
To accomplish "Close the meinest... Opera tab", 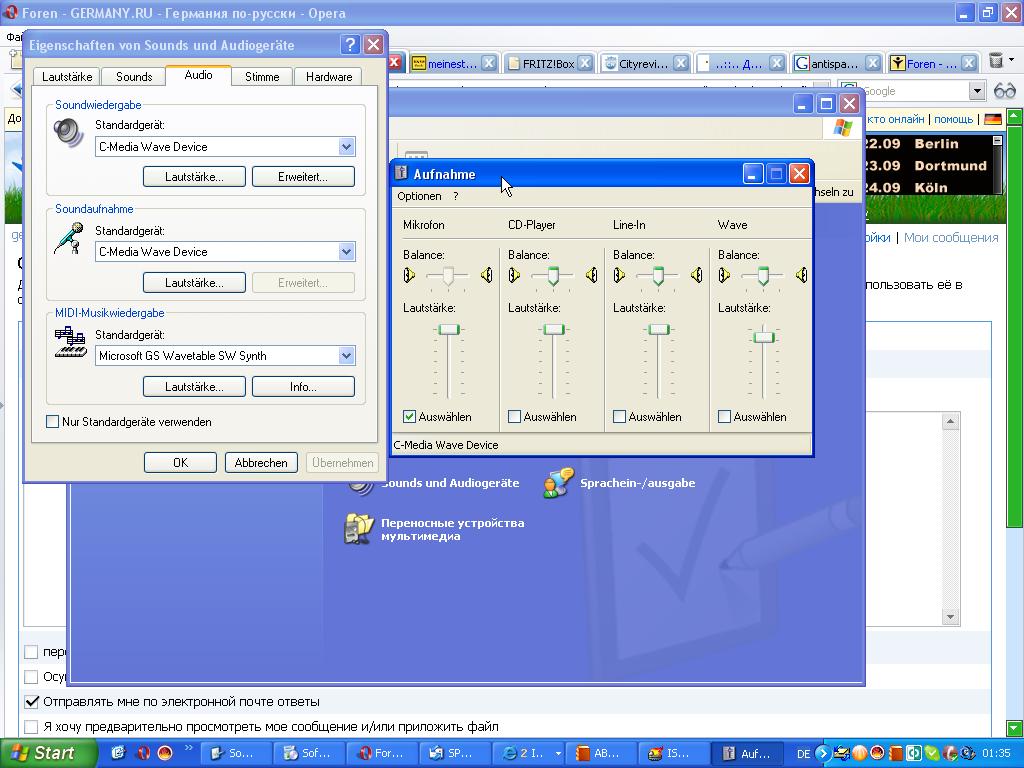I will pyautogui.click(x=488, y=63).
